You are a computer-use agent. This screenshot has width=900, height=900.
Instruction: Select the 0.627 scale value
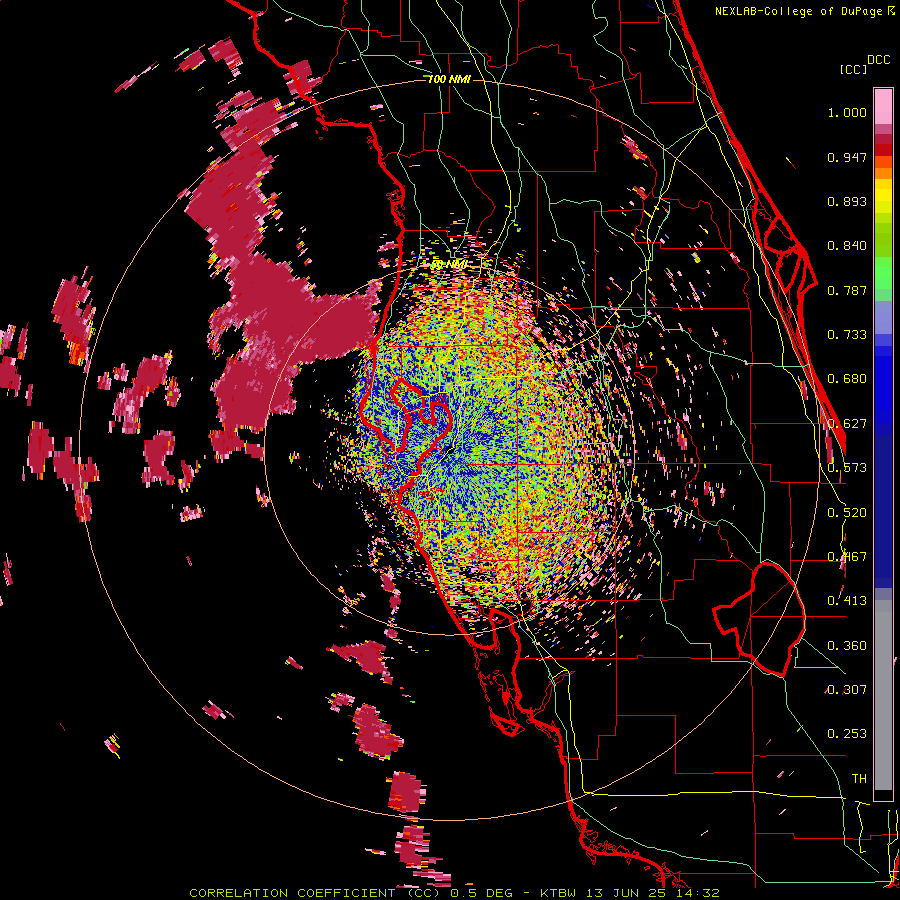point(847,424)
